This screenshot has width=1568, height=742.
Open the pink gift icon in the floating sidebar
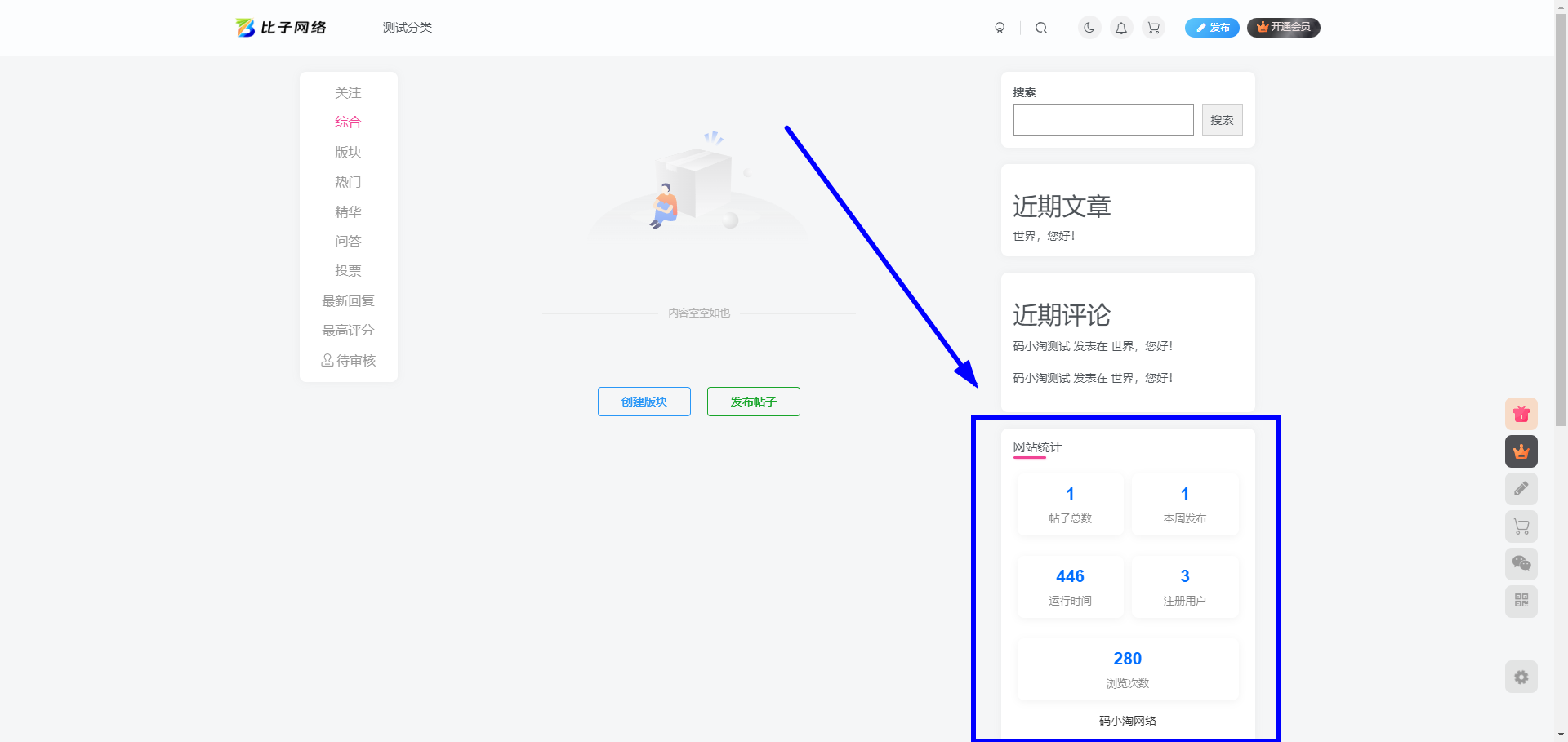pos(1521,414)
